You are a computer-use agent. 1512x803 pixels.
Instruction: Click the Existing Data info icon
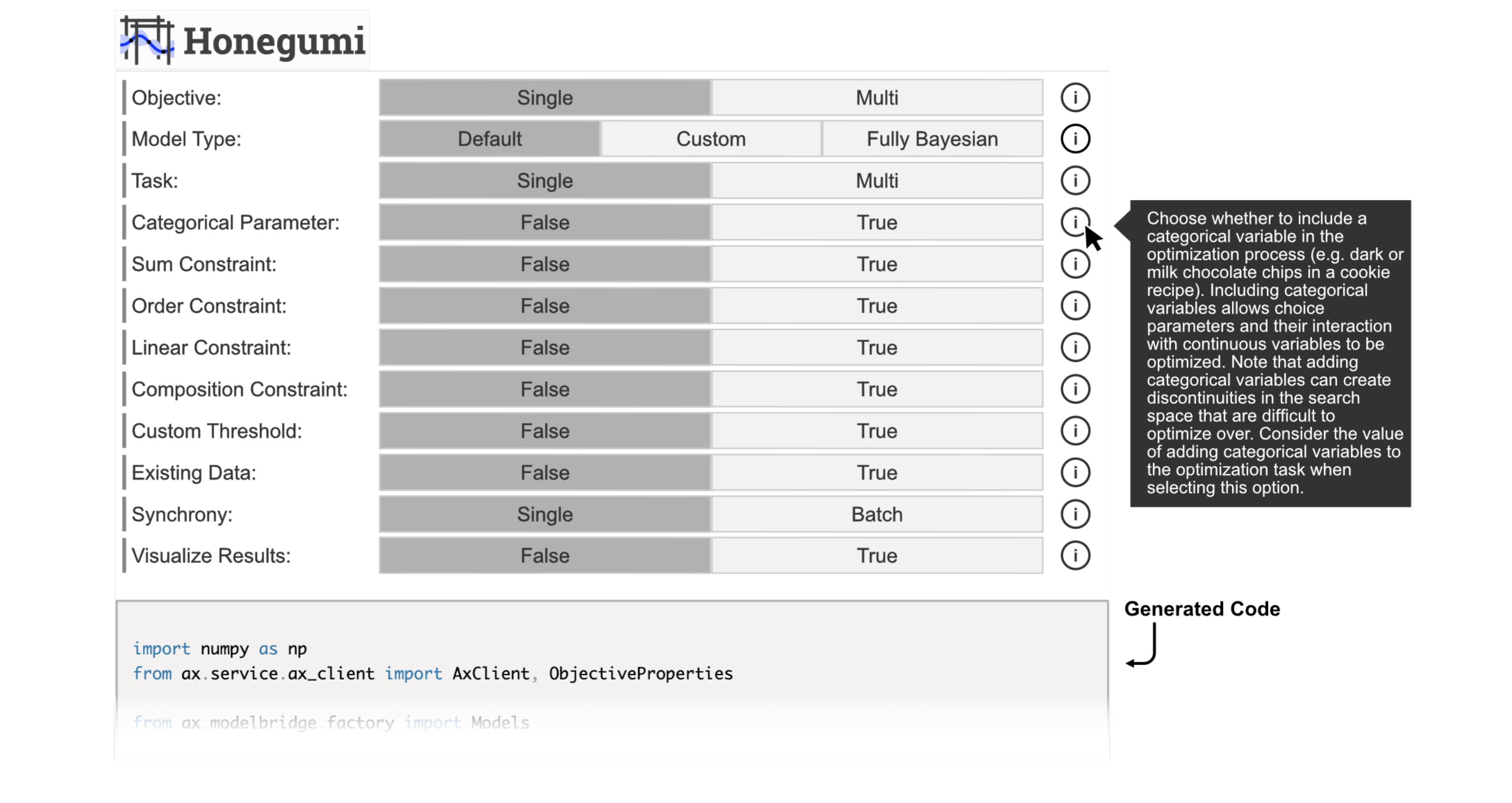pos(1075,472)
